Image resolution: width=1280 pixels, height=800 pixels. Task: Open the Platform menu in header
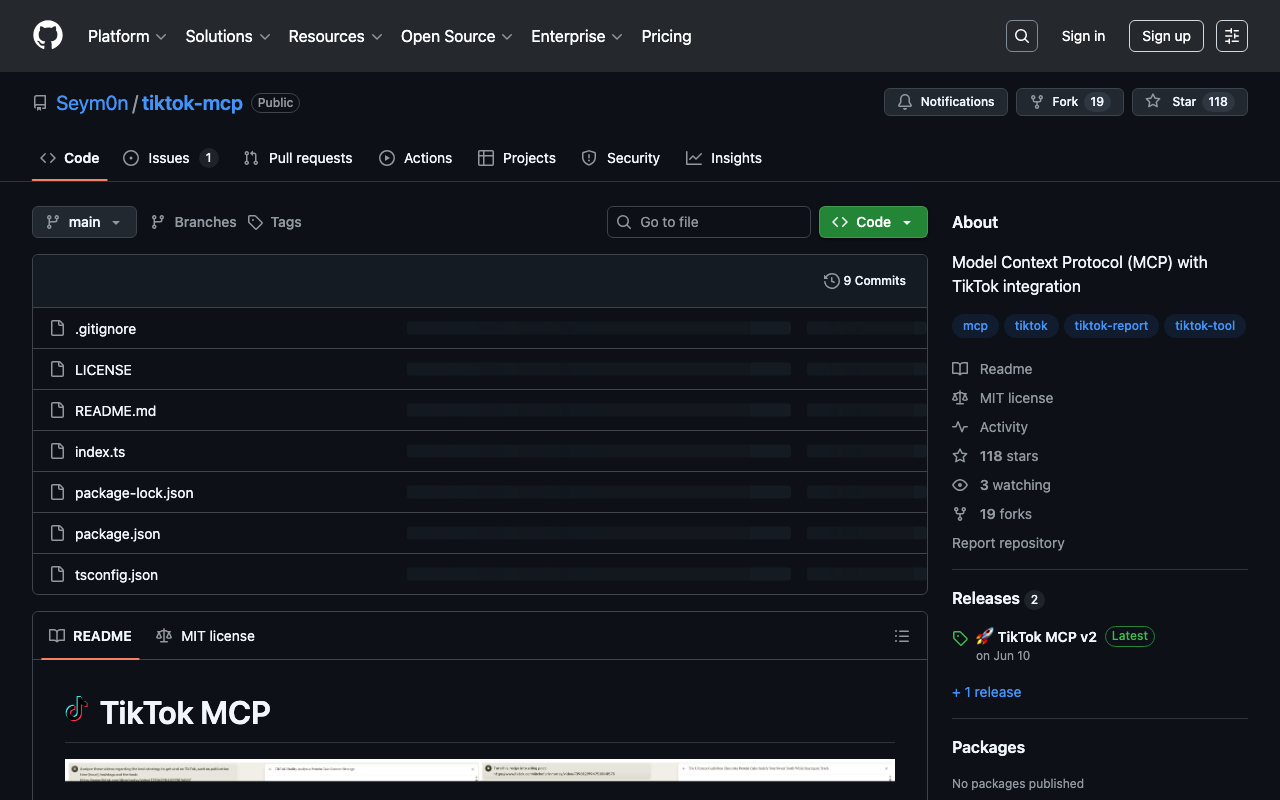[x=127, y=36]
